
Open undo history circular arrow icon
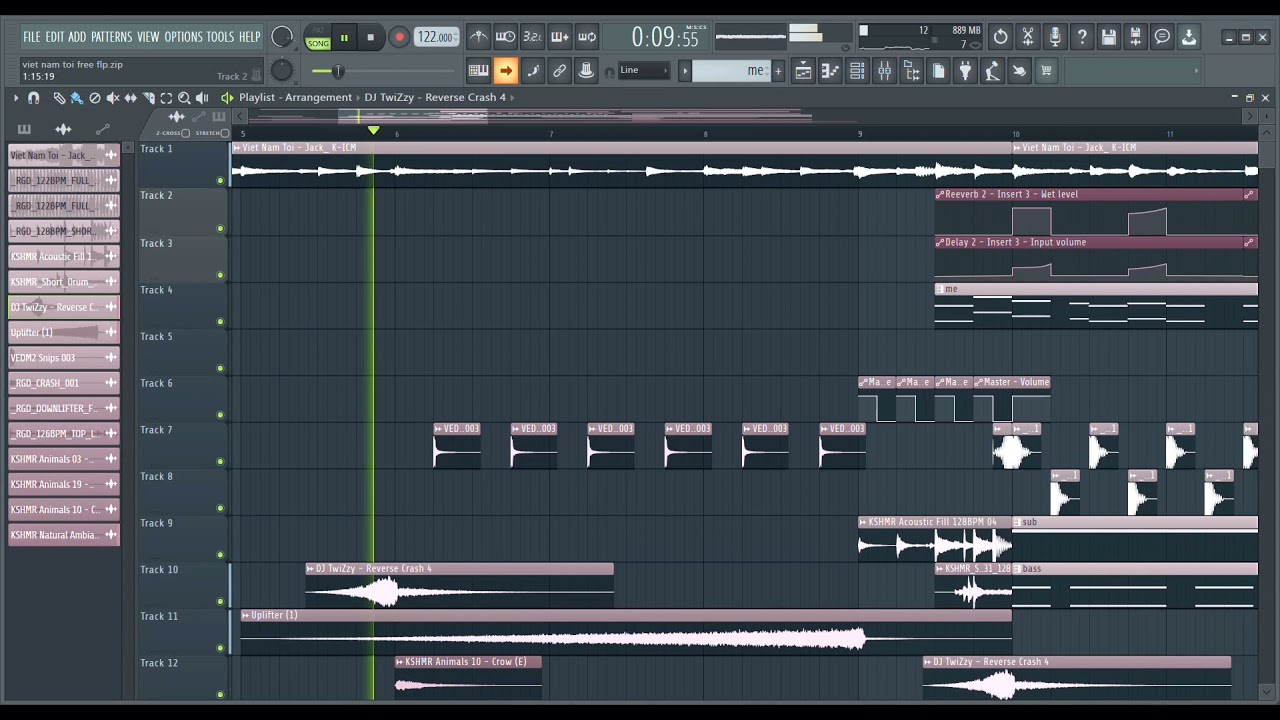pyautogui.click(x=1000, y=37)
